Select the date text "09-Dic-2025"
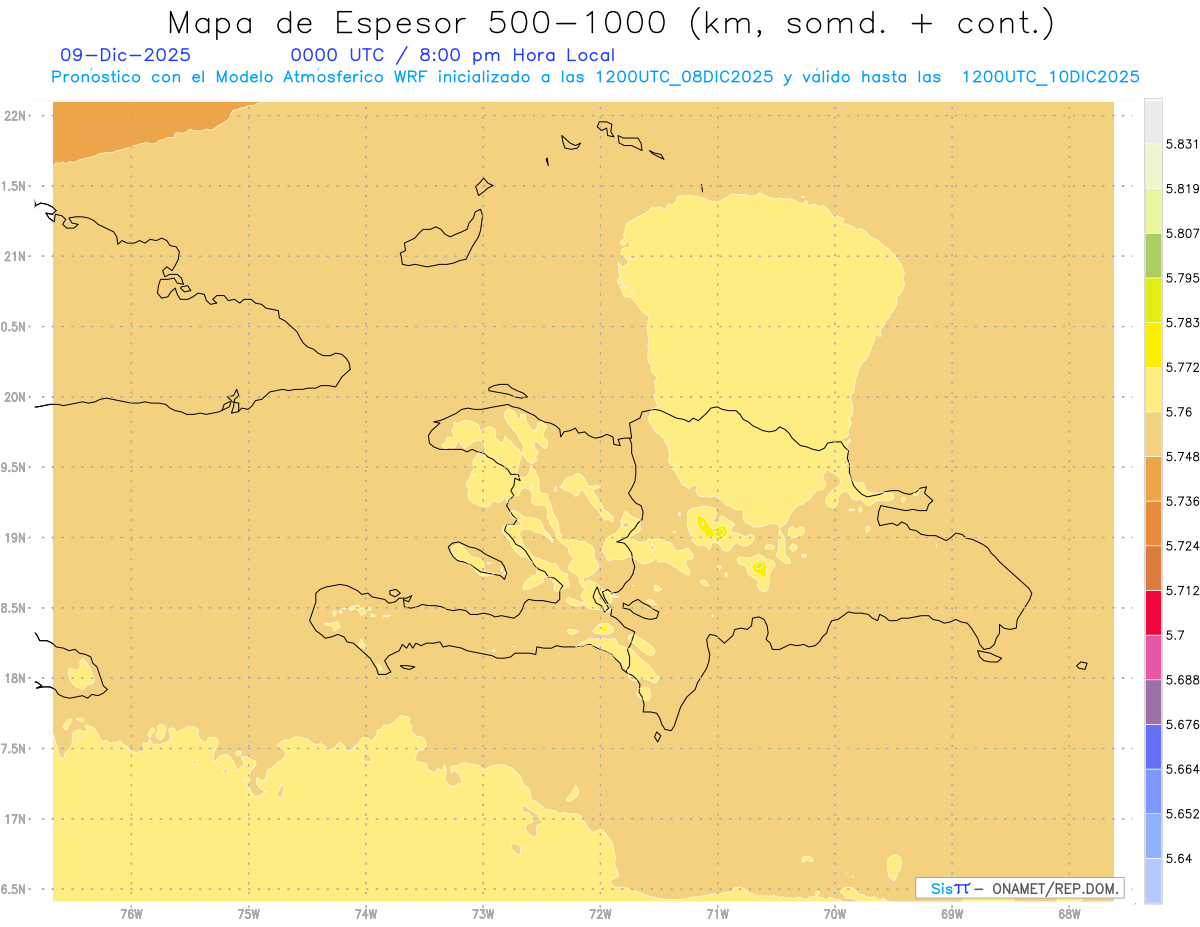This screenshot has height=927, width=1200. click(x=126, y=55)
